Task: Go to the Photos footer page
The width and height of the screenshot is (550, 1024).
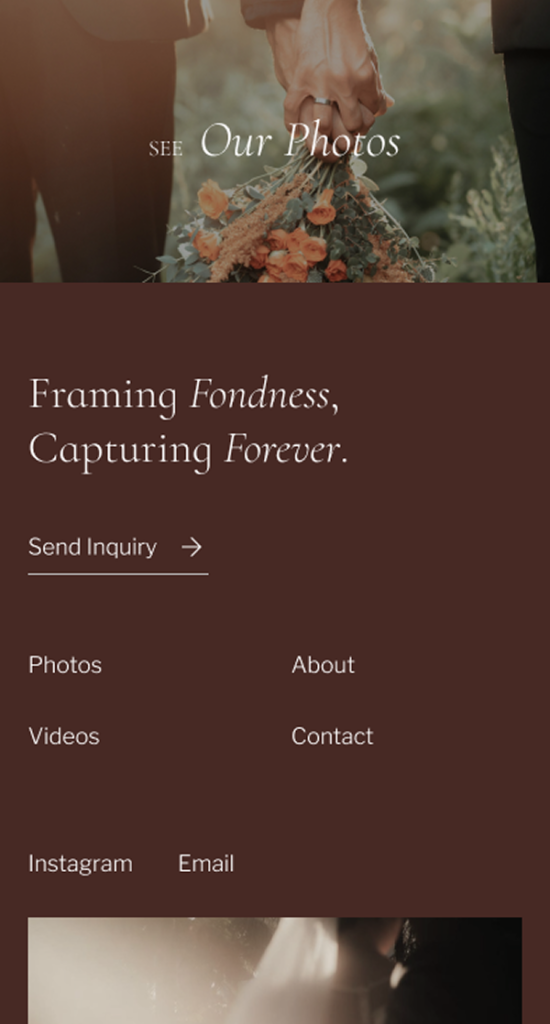Action: (x=65, y=665)
